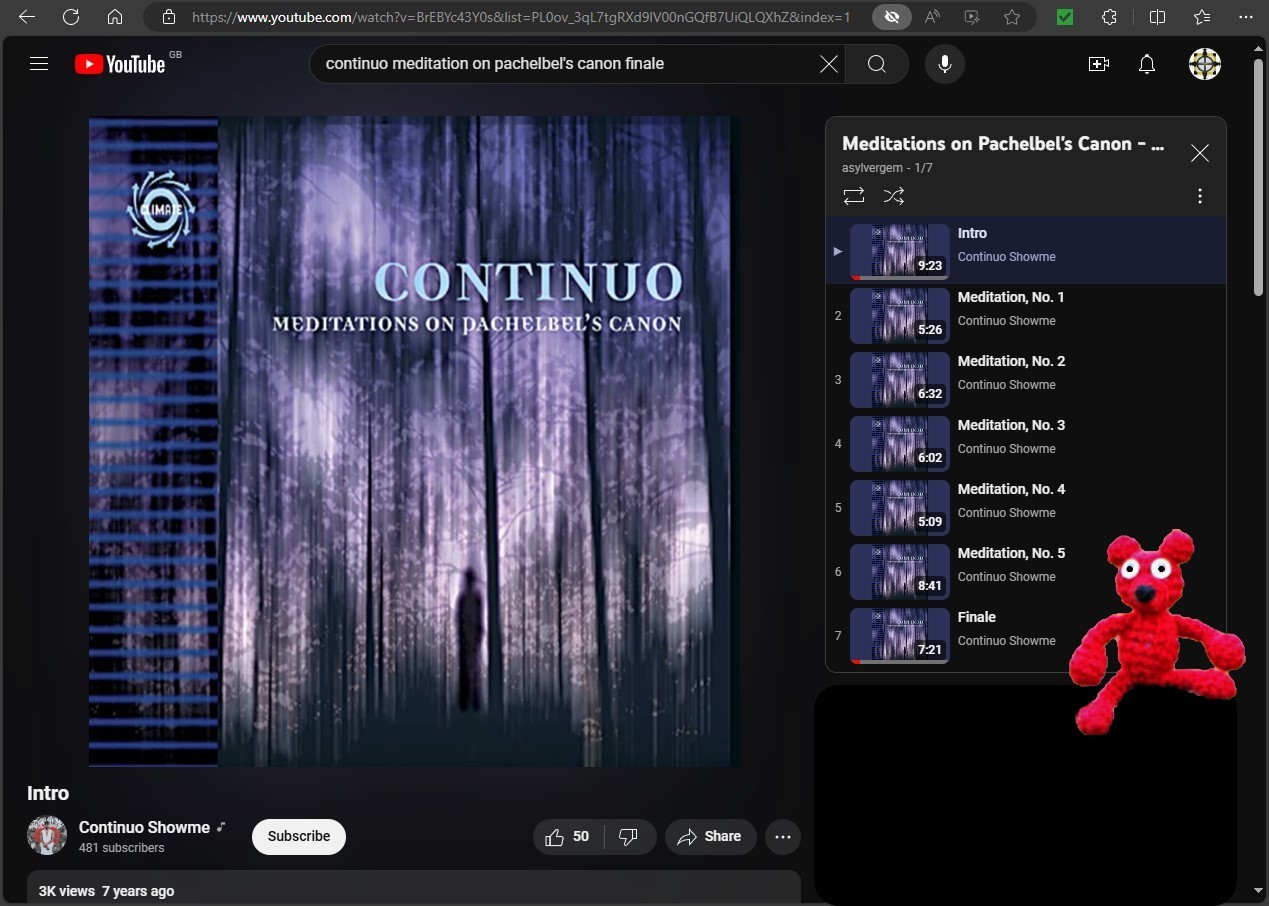
Task: Like the video with thumbs up
Action: click(x=568, y=837)
